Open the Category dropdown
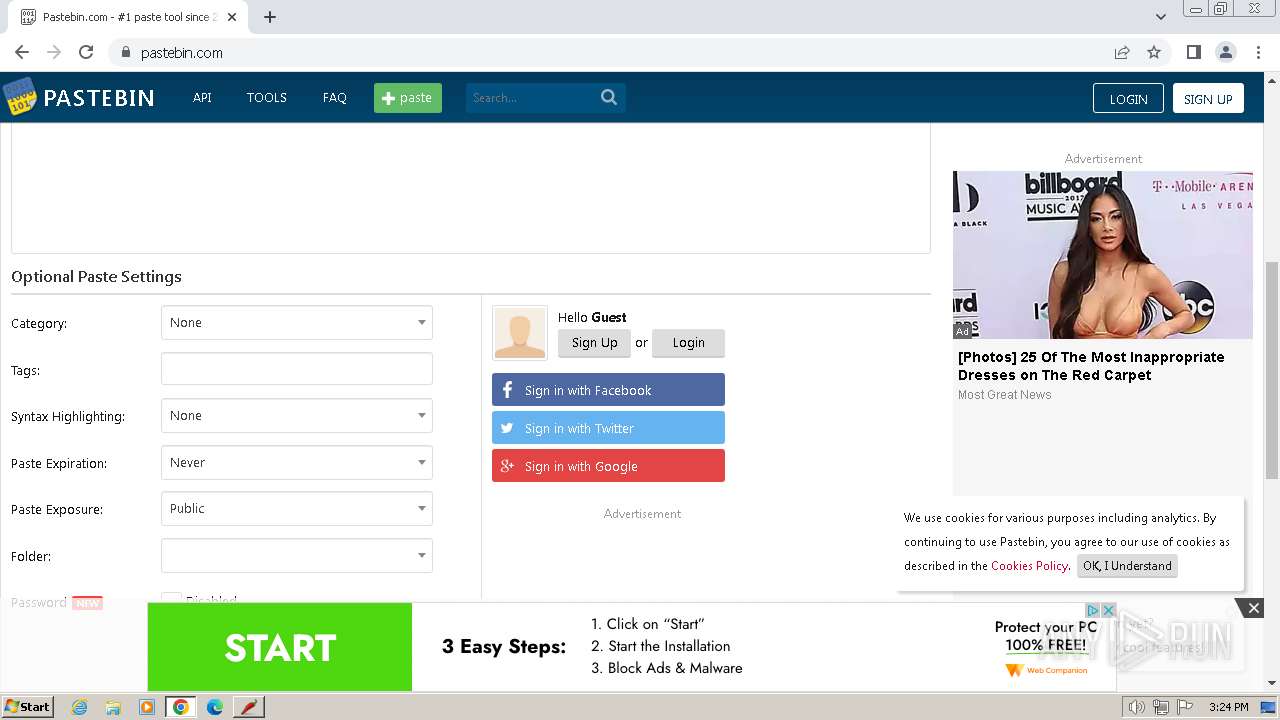This screenshot has width=1280, height=720. [x=297, y=323]
